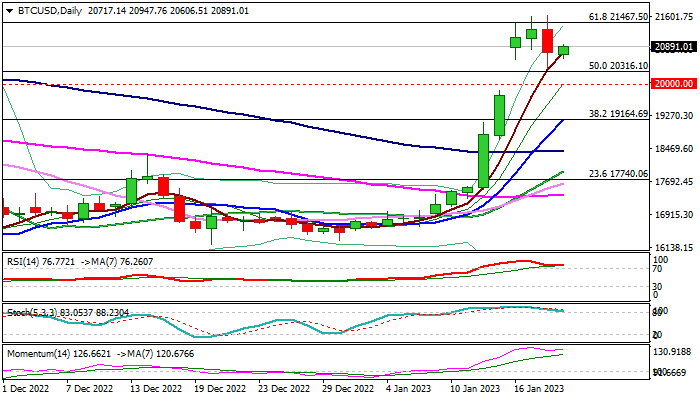This screenshot has width=700, height=400.
Task: Click the Momentum(14) indicator label
Action: [x=38, y=354]
